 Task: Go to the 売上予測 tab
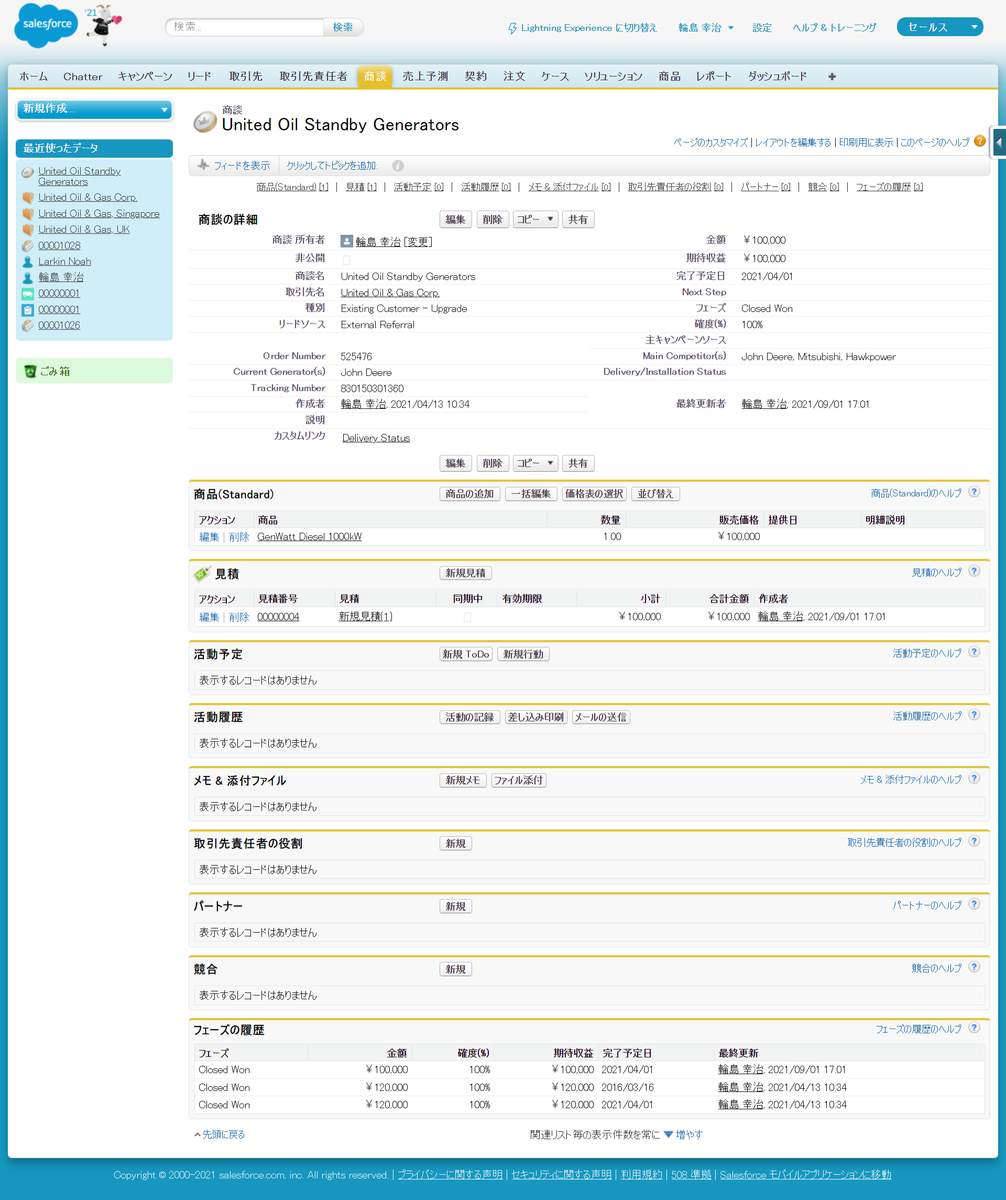pyautogui.click(x=425, y=76)
